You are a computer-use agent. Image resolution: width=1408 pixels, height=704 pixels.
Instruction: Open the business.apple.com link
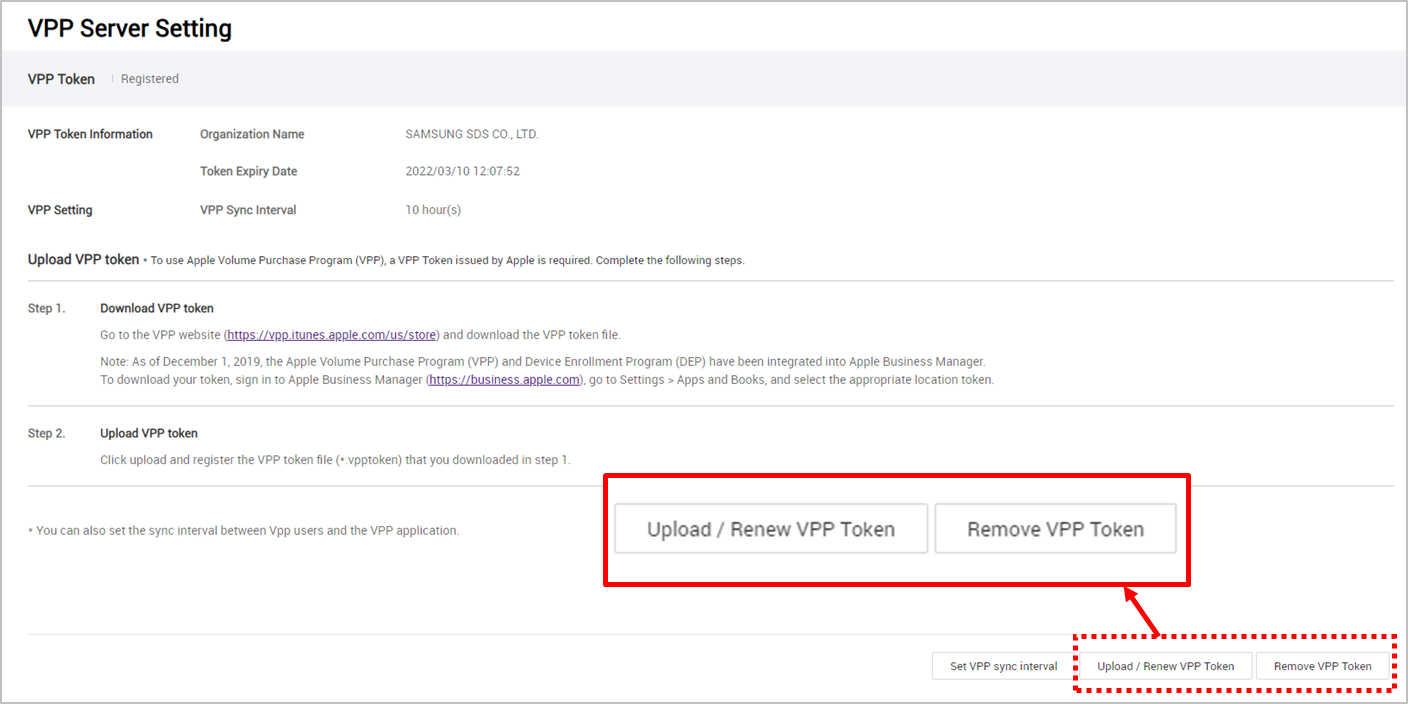(x=505, y=380)
